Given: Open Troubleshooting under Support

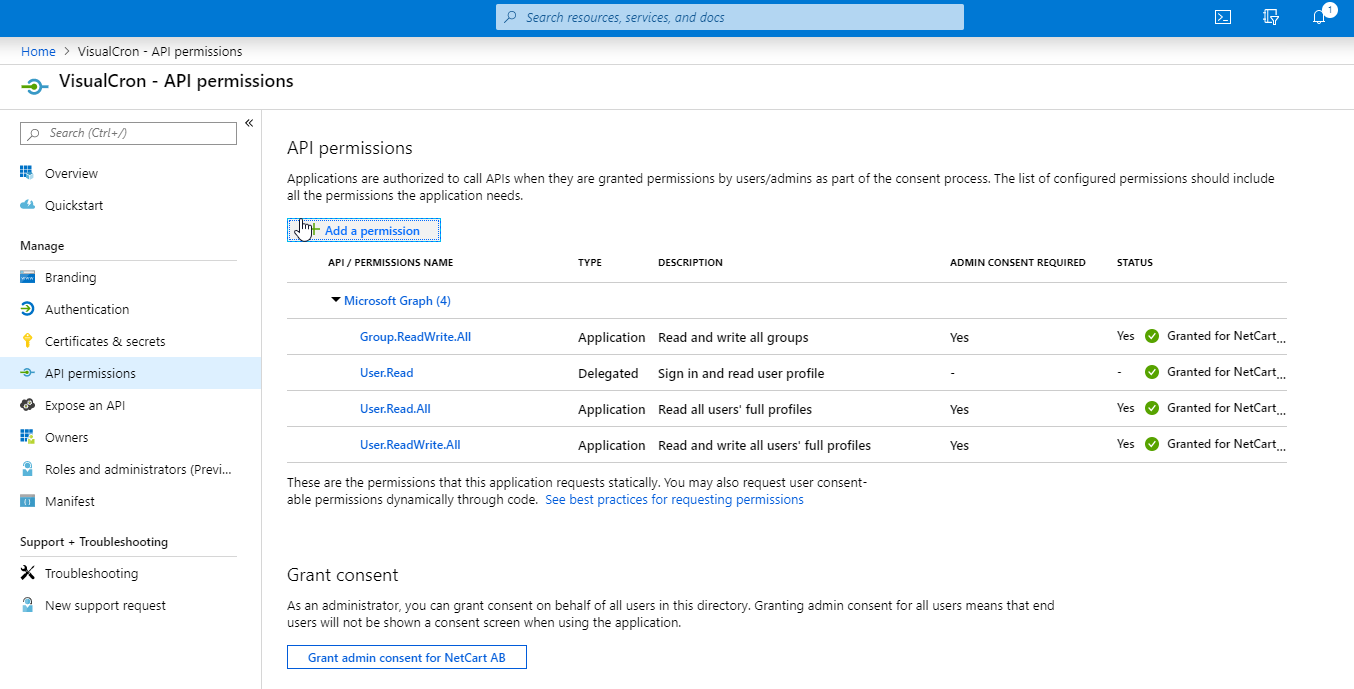Looking at the screenshot, I should [91, 572].
